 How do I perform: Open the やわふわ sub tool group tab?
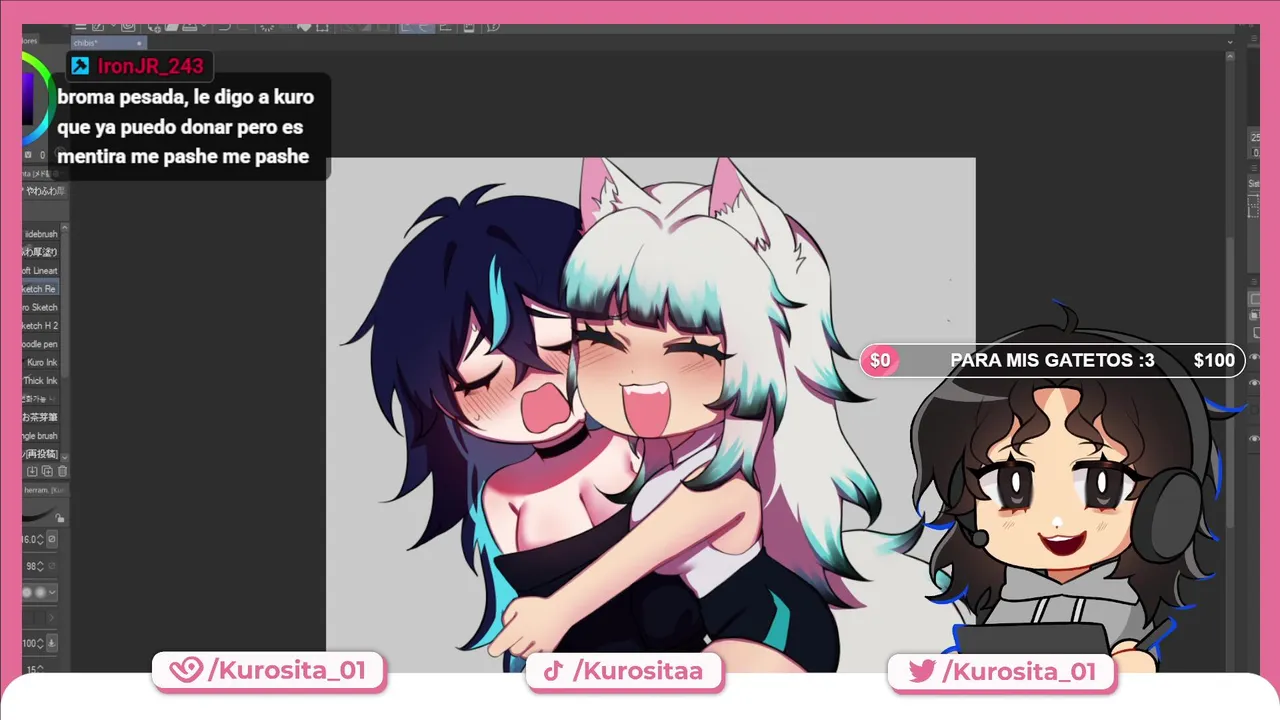pos(45,189)
